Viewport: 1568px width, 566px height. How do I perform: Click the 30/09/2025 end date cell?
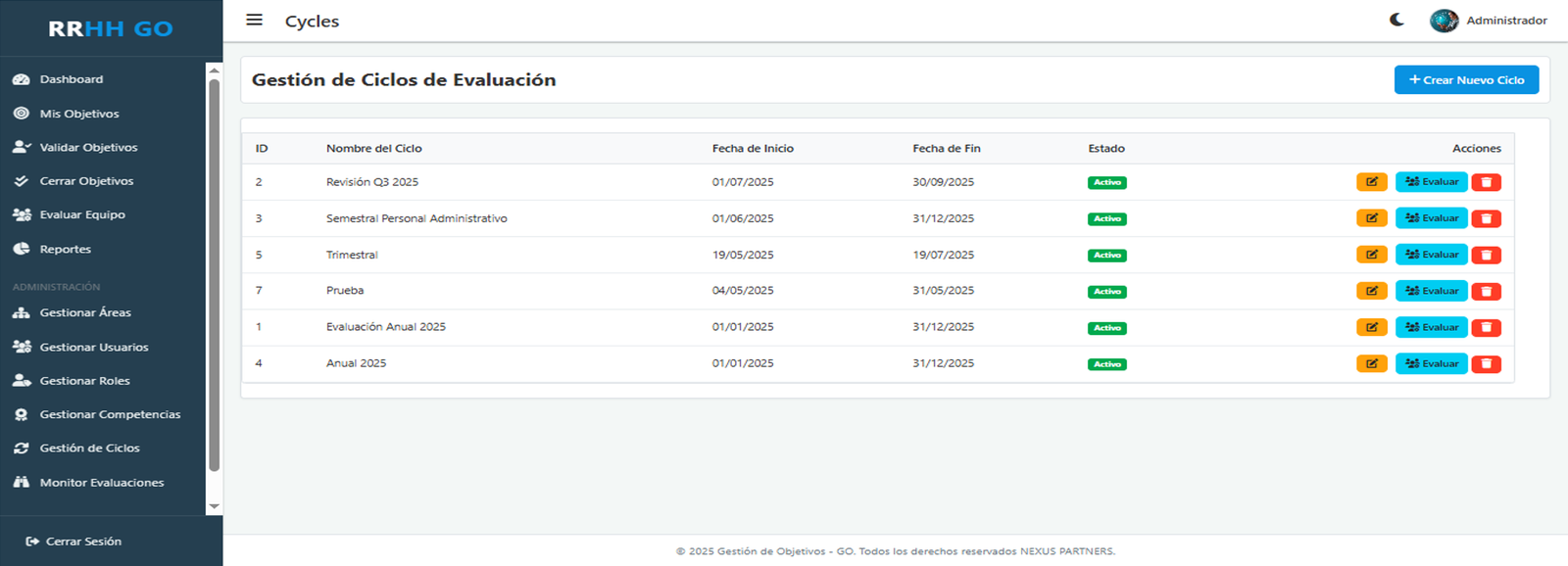pyautogui.click(x=943, y=182)
